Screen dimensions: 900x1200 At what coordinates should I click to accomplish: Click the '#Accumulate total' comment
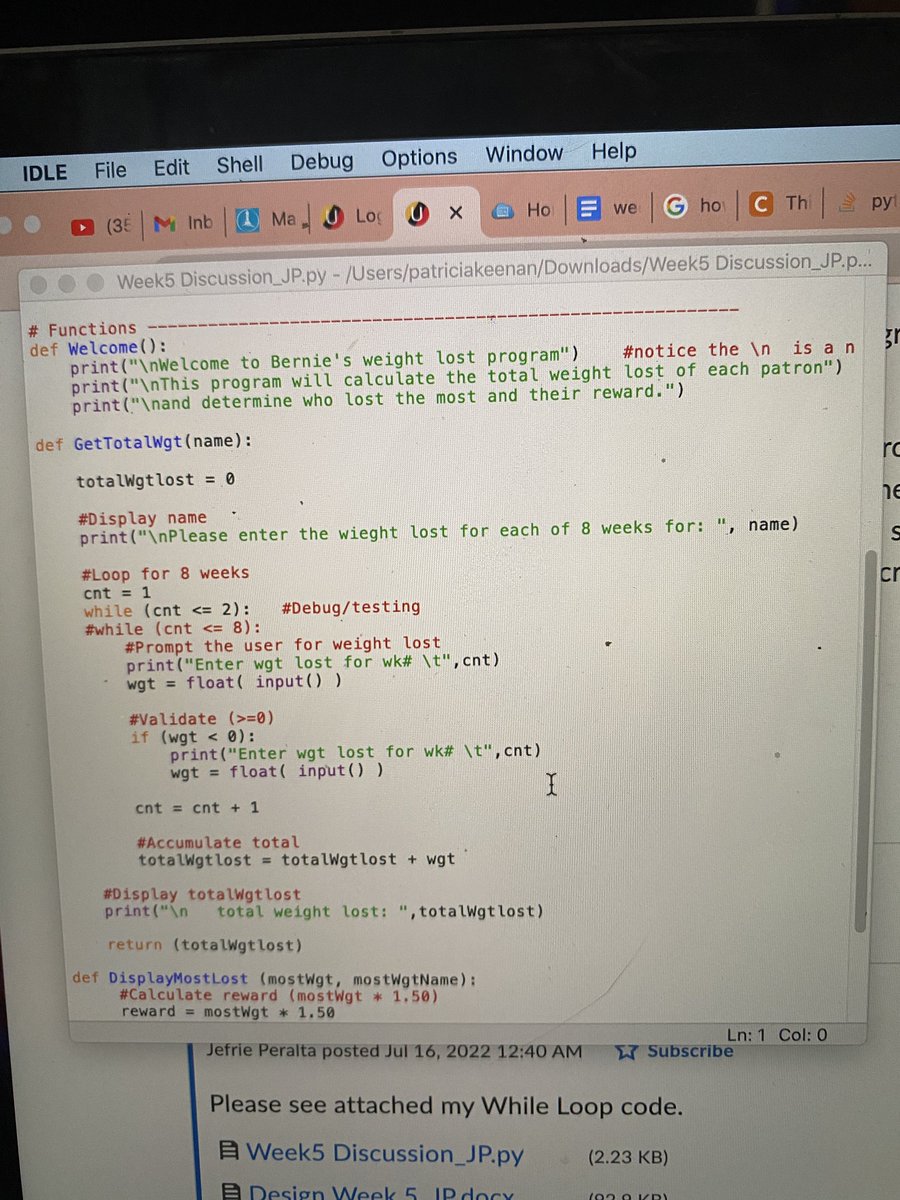218,842
